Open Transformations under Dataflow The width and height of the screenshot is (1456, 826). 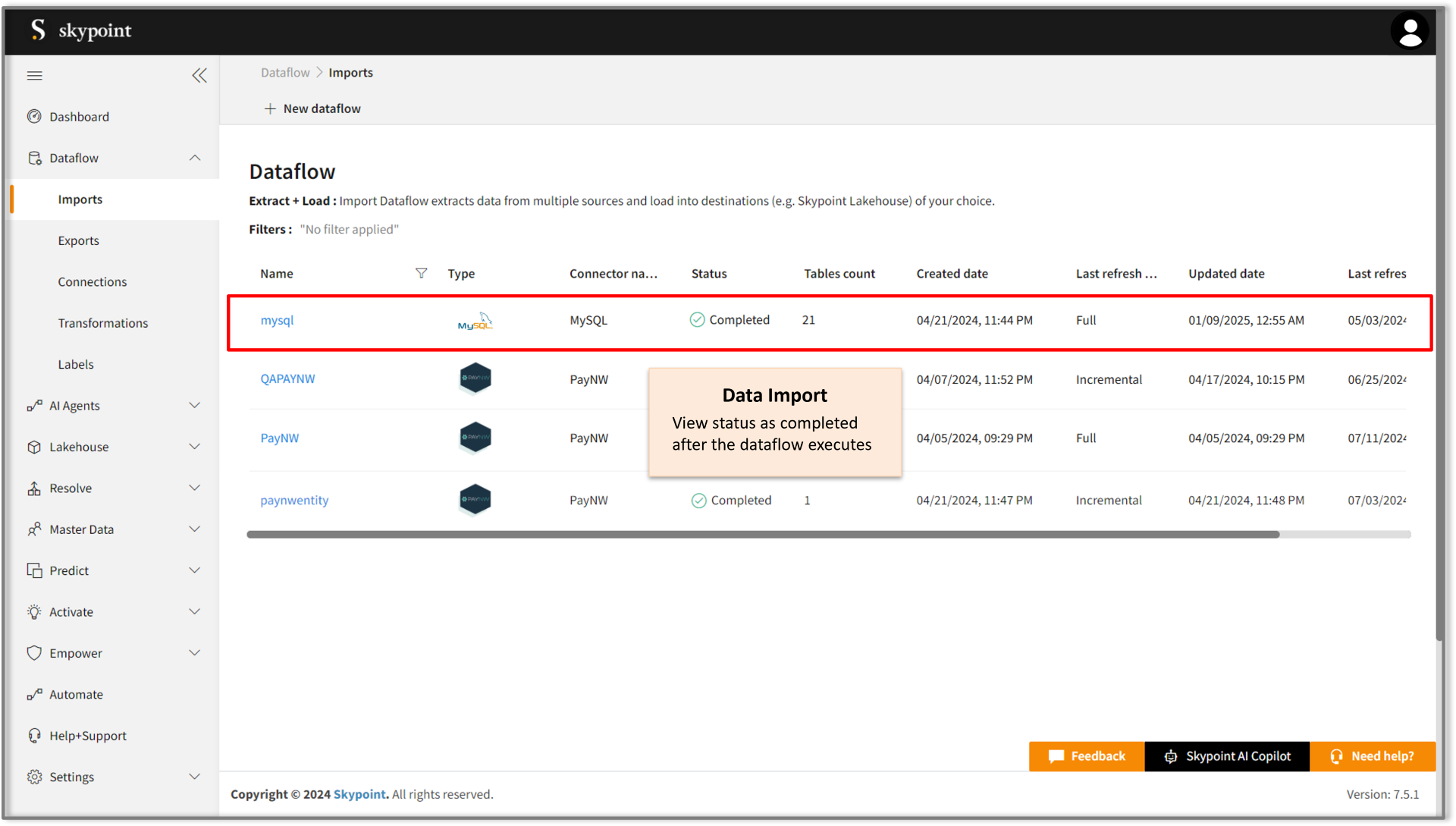102,323
